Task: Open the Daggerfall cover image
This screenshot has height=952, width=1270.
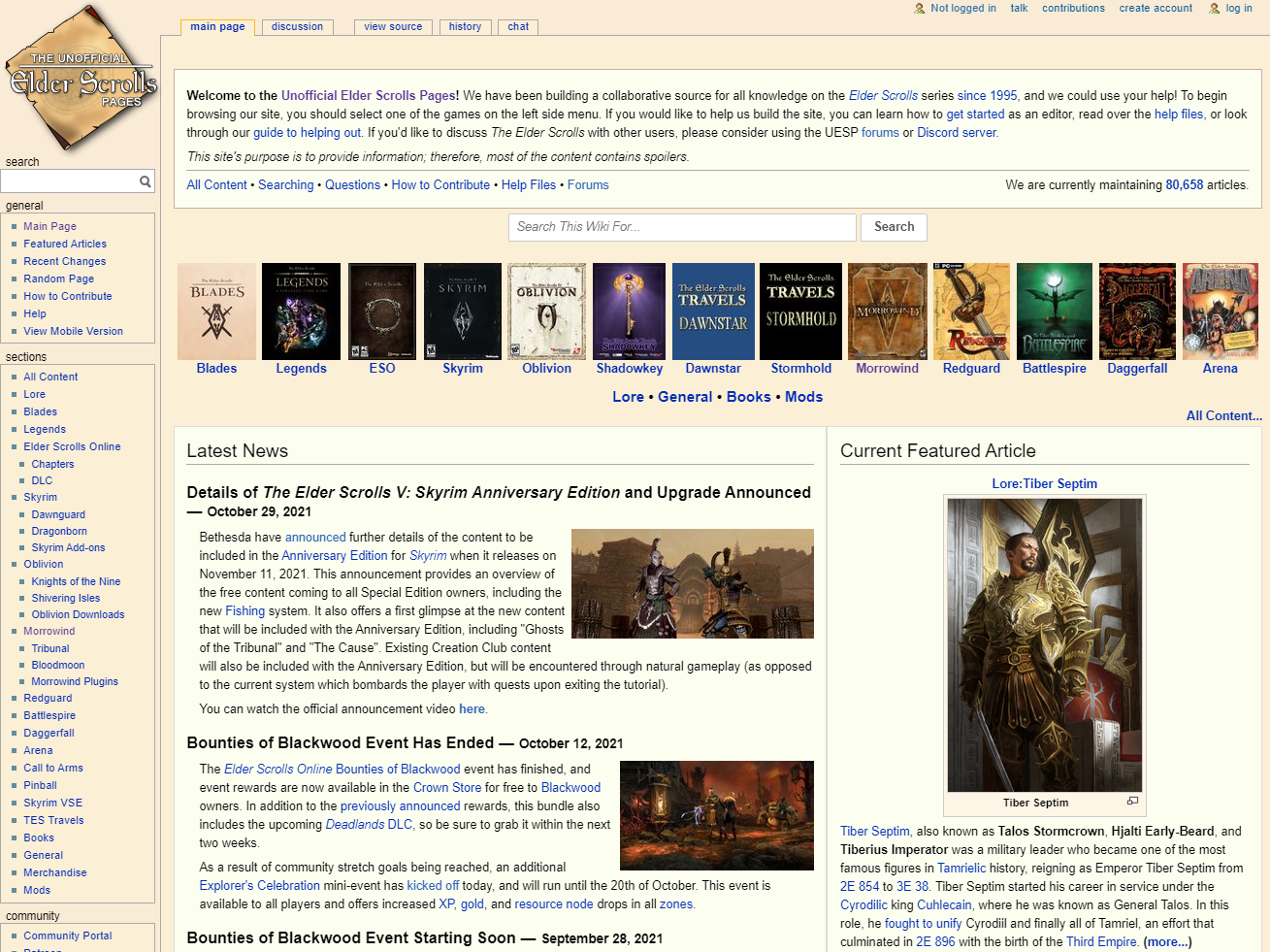Action: tap(1137, 312)
